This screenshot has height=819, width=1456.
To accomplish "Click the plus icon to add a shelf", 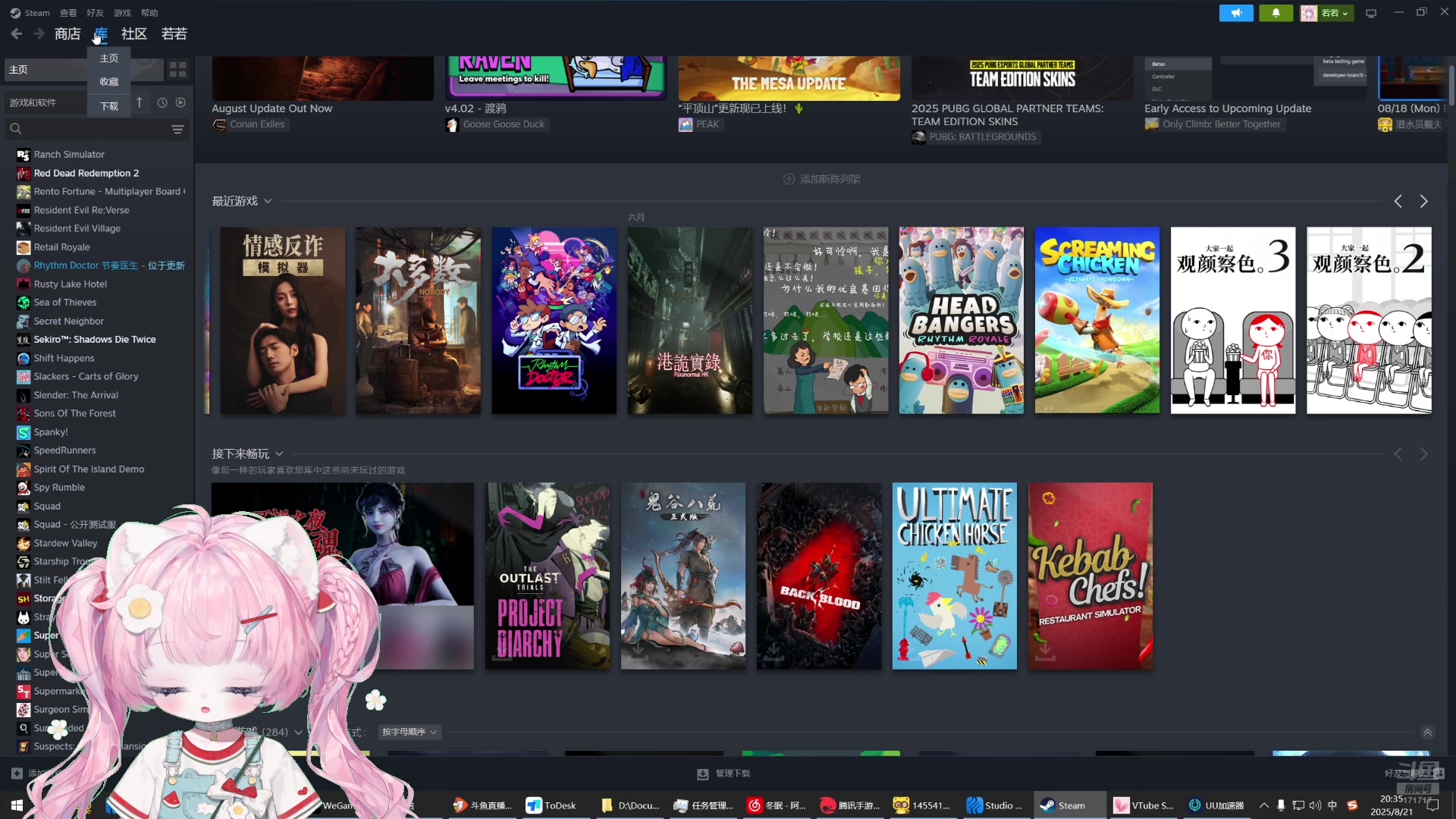I will (x=789, y=179).
